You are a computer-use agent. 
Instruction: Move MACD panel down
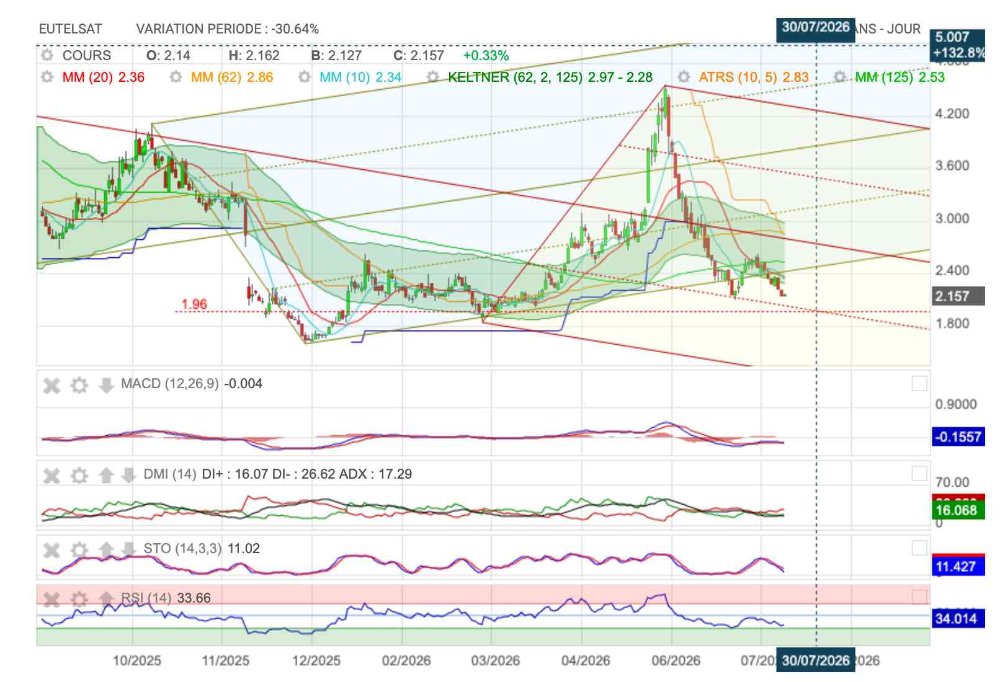click(x=106, y=385)
